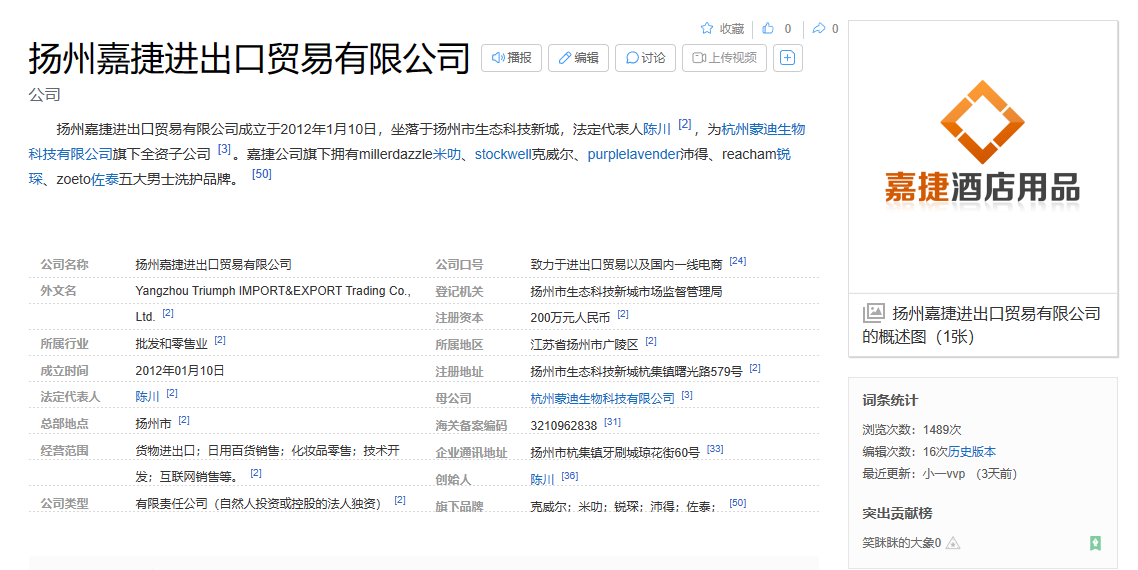The height and width of the screenshot is (570, 1138).
Task: Click reference [50] after intro paragraph
Action: 261,174
